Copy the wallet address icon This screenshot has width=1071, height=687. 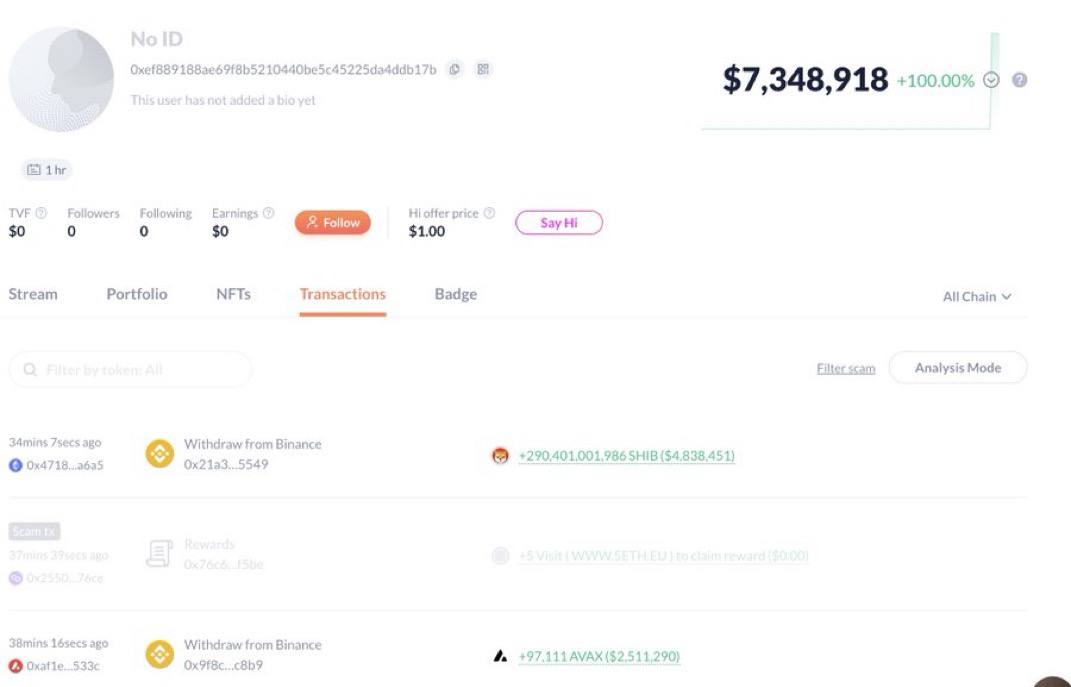[454, 69]
